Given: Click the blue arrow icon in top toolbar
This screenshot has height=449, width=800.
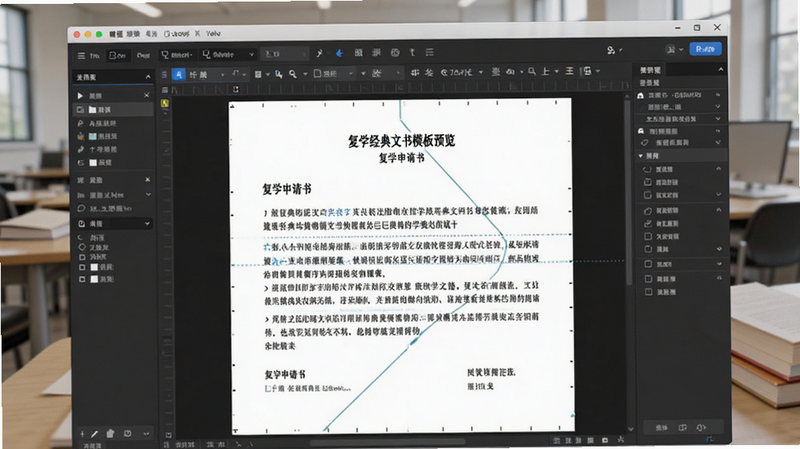Looking at the screenshot, I should [339, 53].
